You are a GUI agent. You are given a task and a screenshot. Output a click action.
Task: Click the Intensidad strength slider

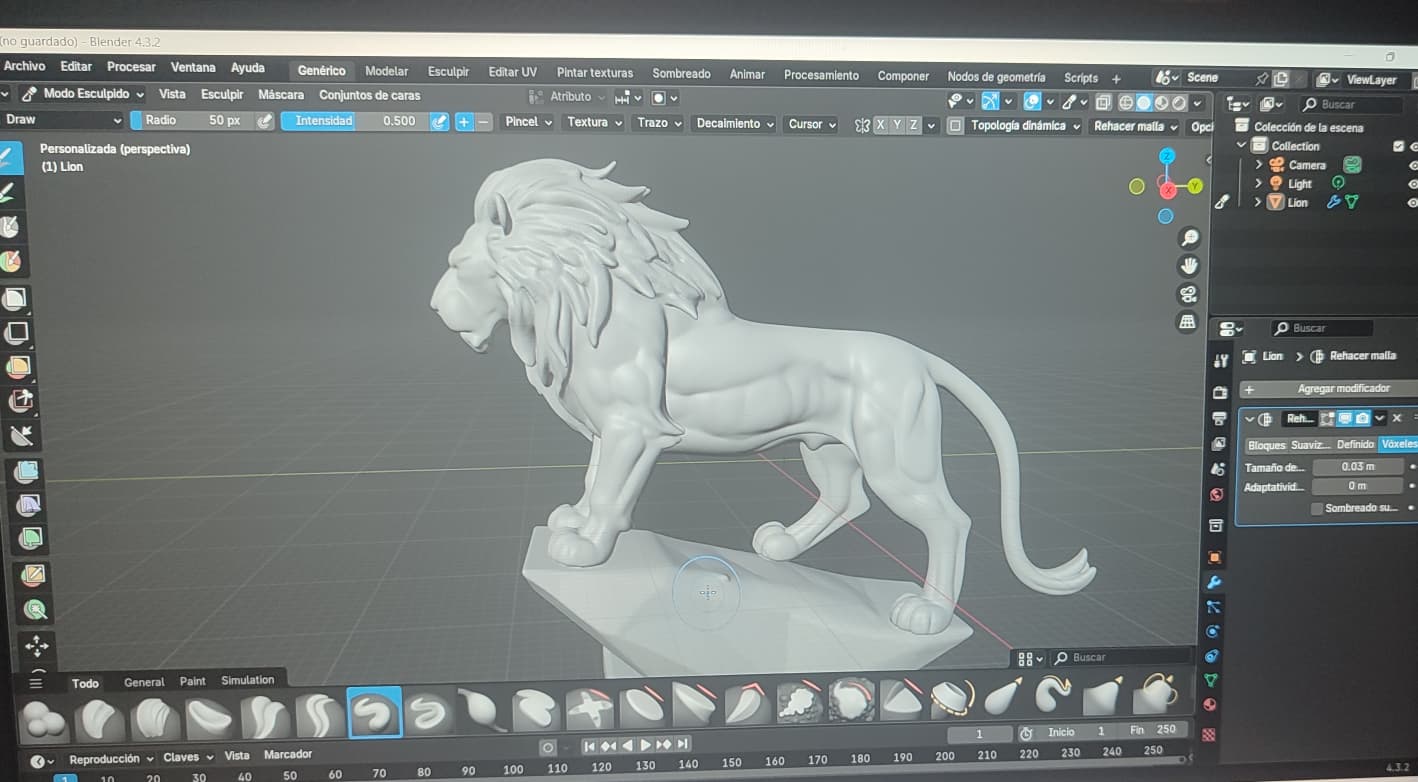(x=354, y=121)
